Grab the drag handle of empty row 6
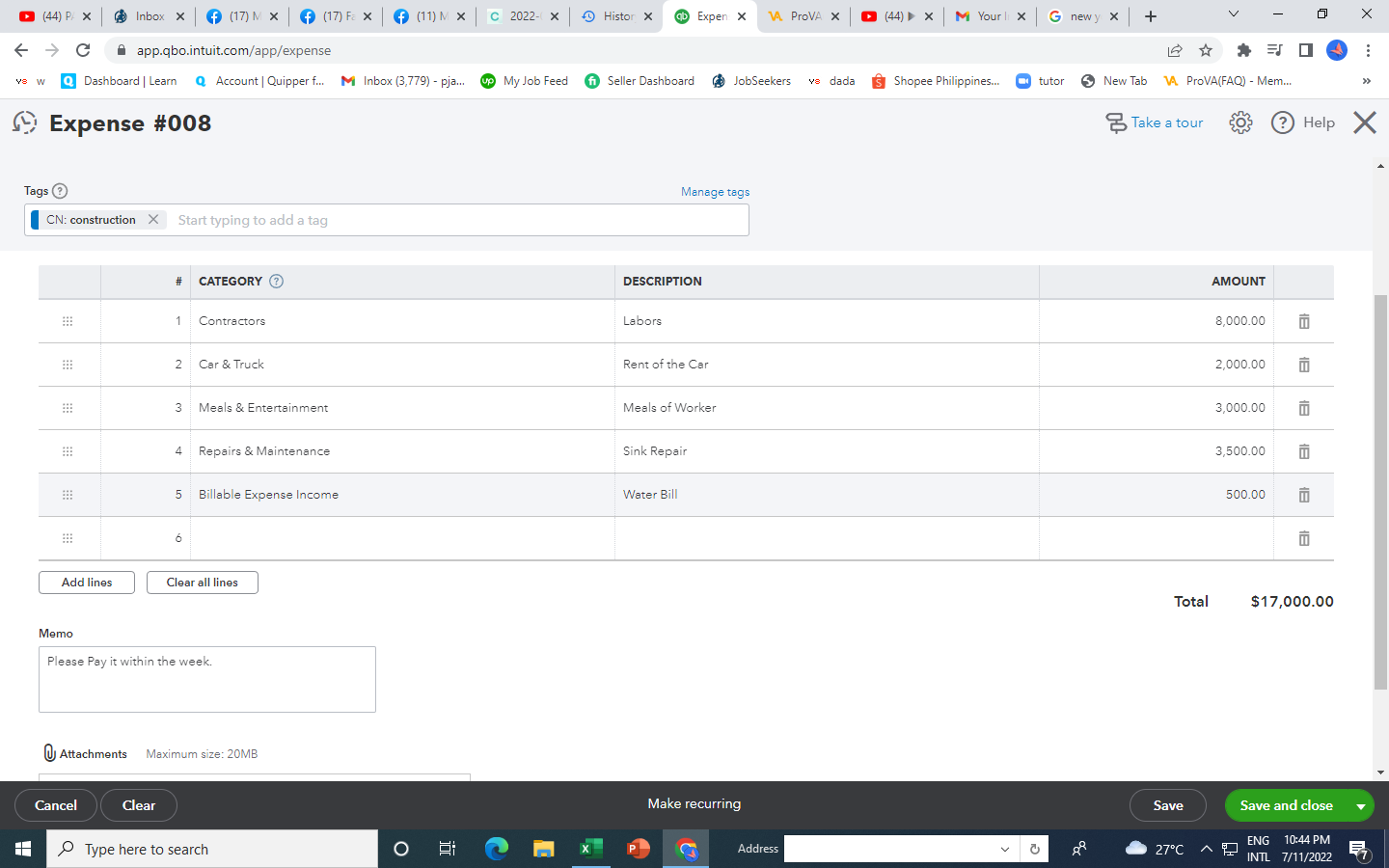 [68, 538]
